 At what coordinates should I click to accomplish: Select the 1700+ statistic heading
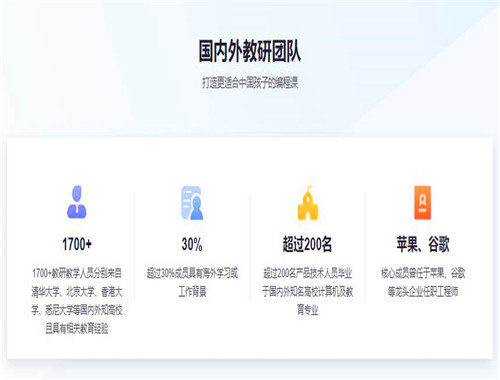tap(77, 244)
